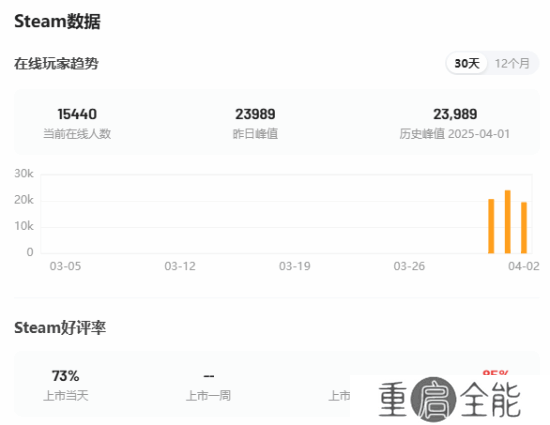This screenshot has height=425, width=550.
Task: Click the 23,989 历史峰值 figure
Action: coord(455,114)
